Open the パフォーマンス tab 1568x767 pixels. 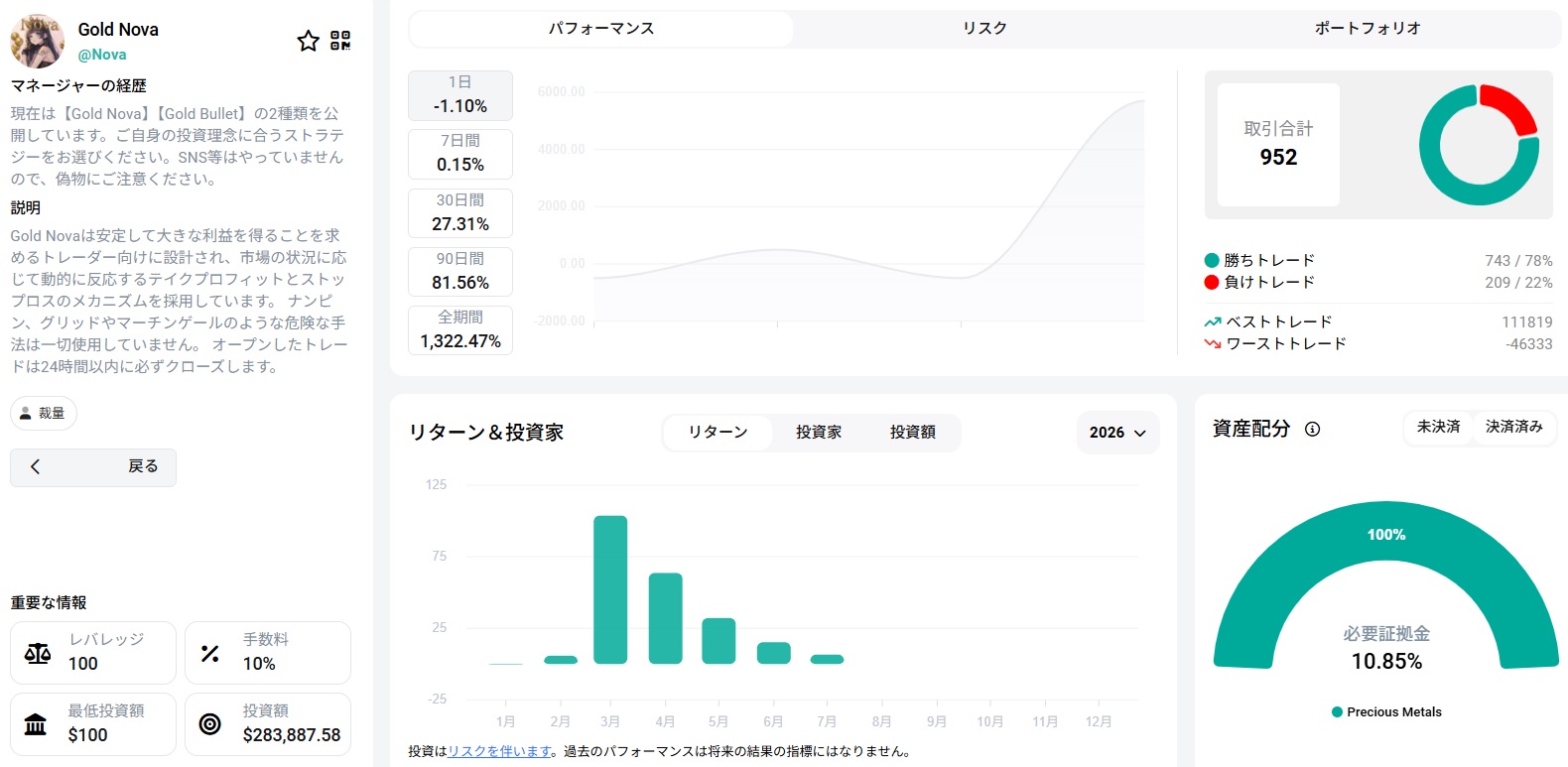point(601,29)
